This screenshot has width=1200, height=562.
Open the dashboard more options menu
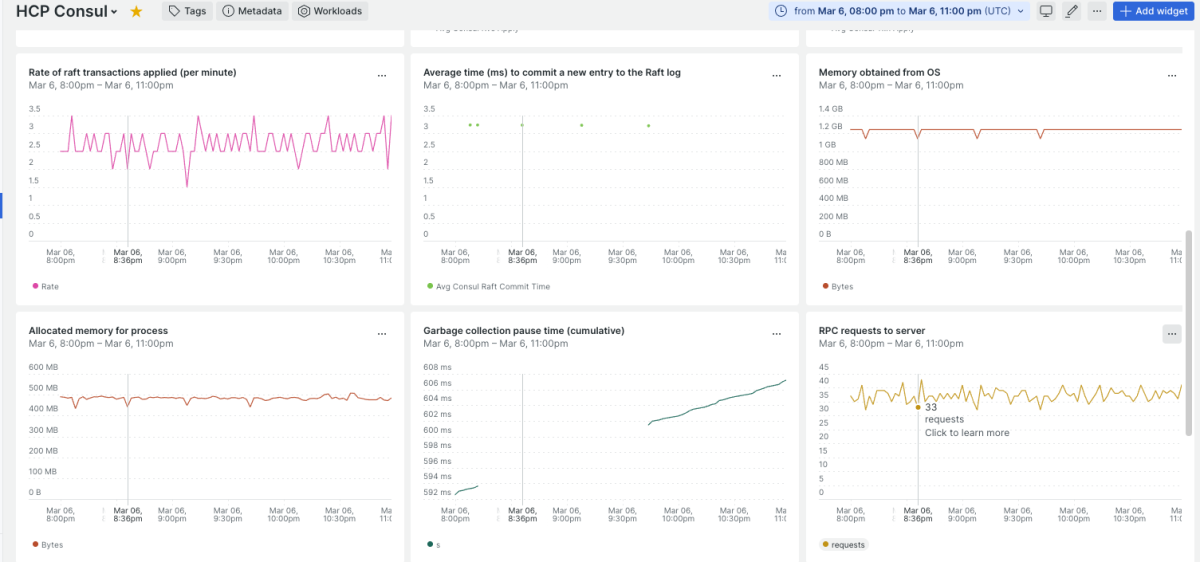coord(1097,11)
